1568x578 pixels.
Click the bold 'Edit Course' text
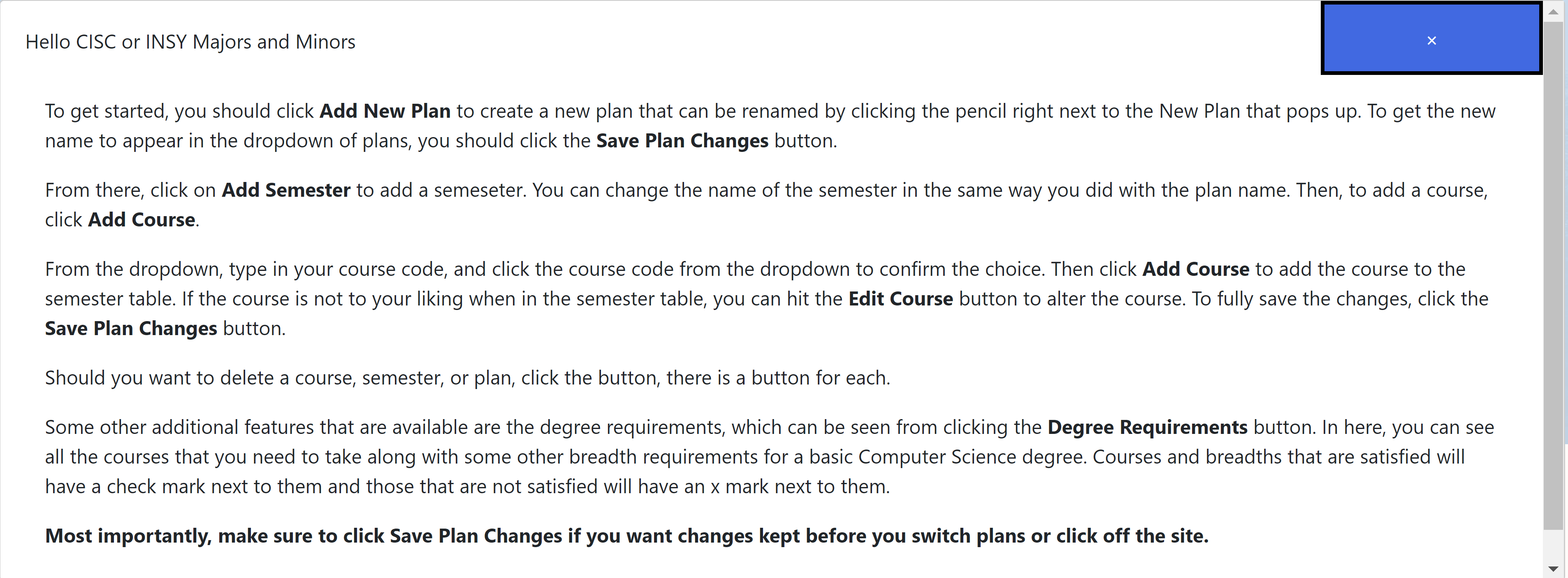tap(901, 299)
